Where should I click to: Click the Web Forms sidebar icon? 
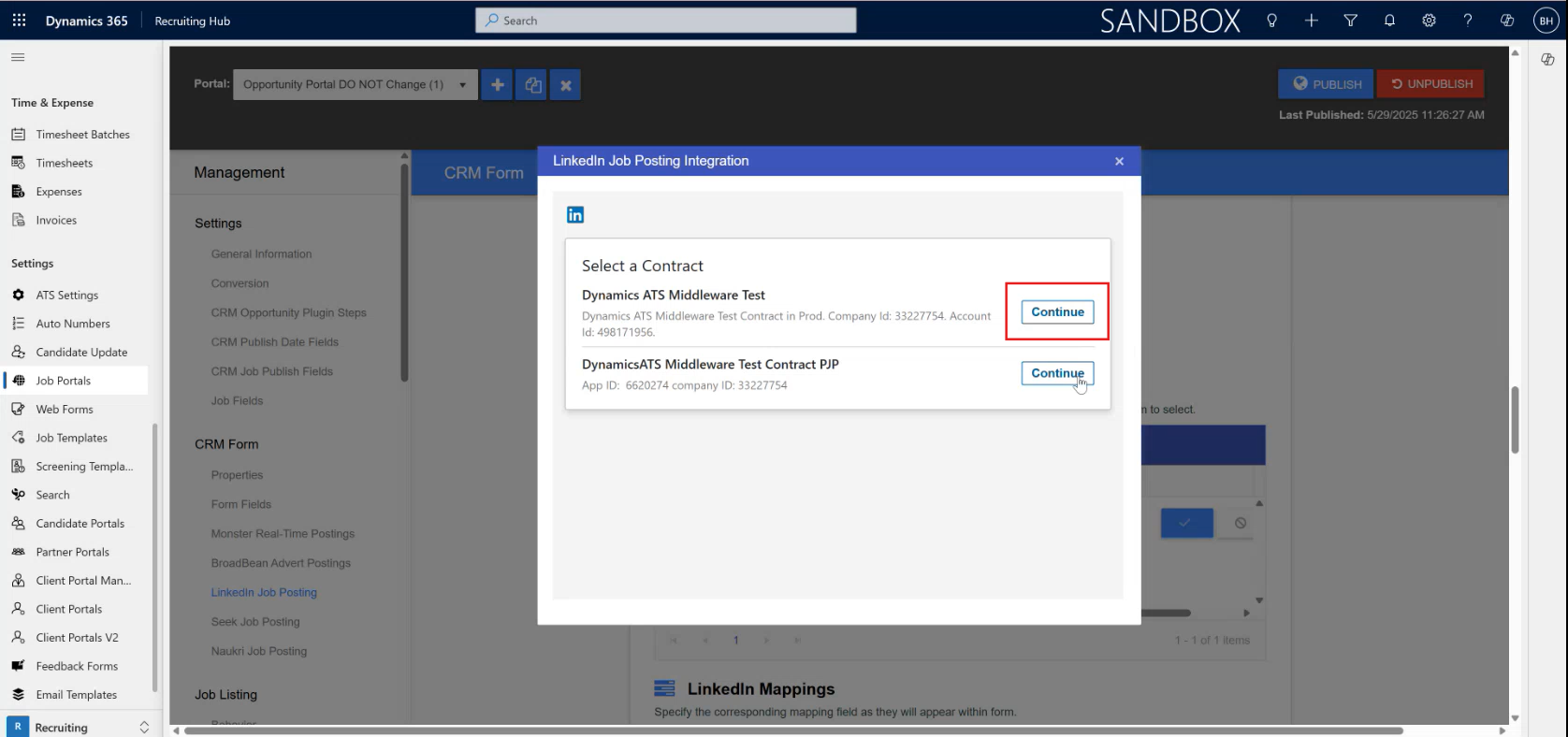18,410
